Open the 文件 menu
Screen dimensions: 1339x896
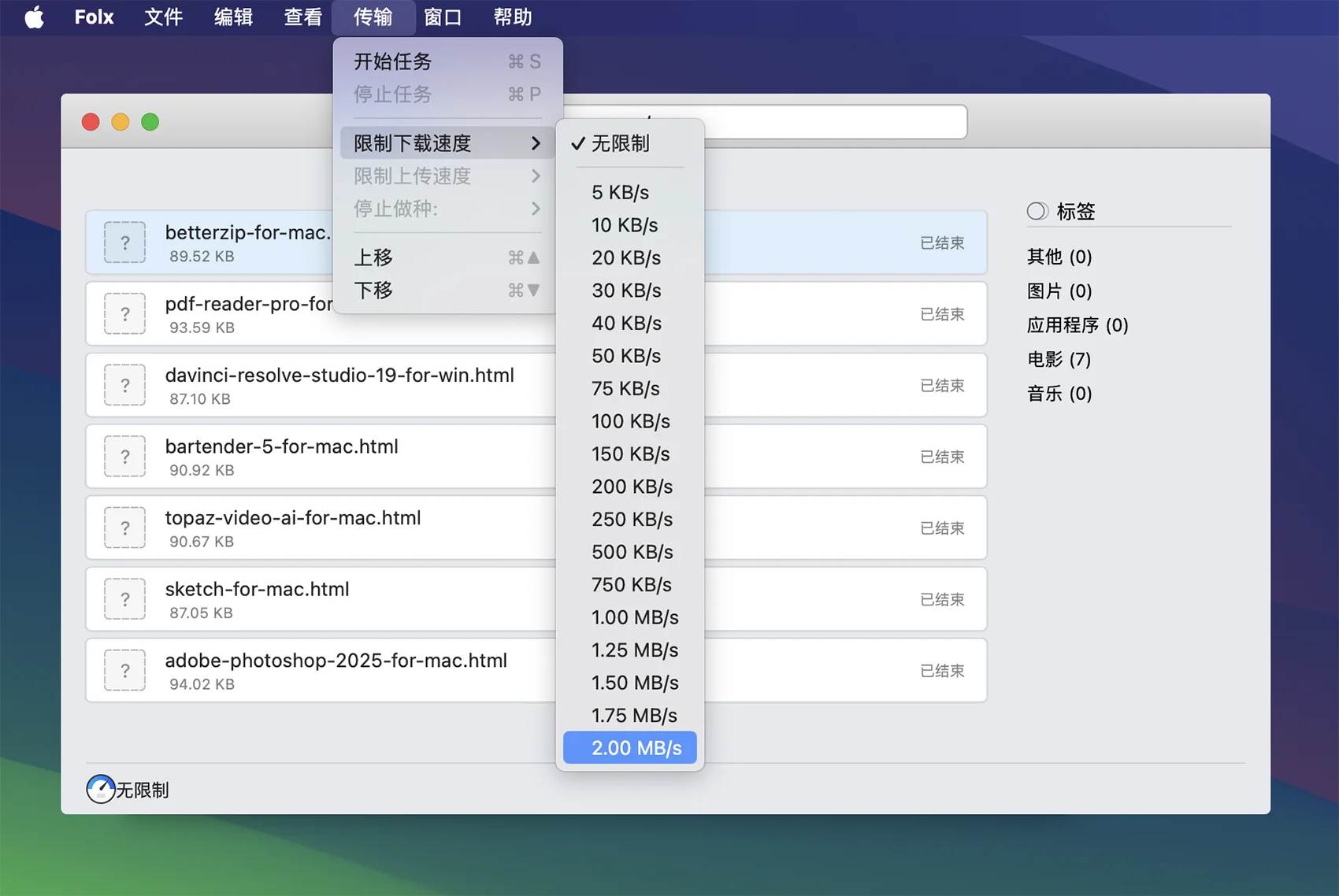(164, 17)
